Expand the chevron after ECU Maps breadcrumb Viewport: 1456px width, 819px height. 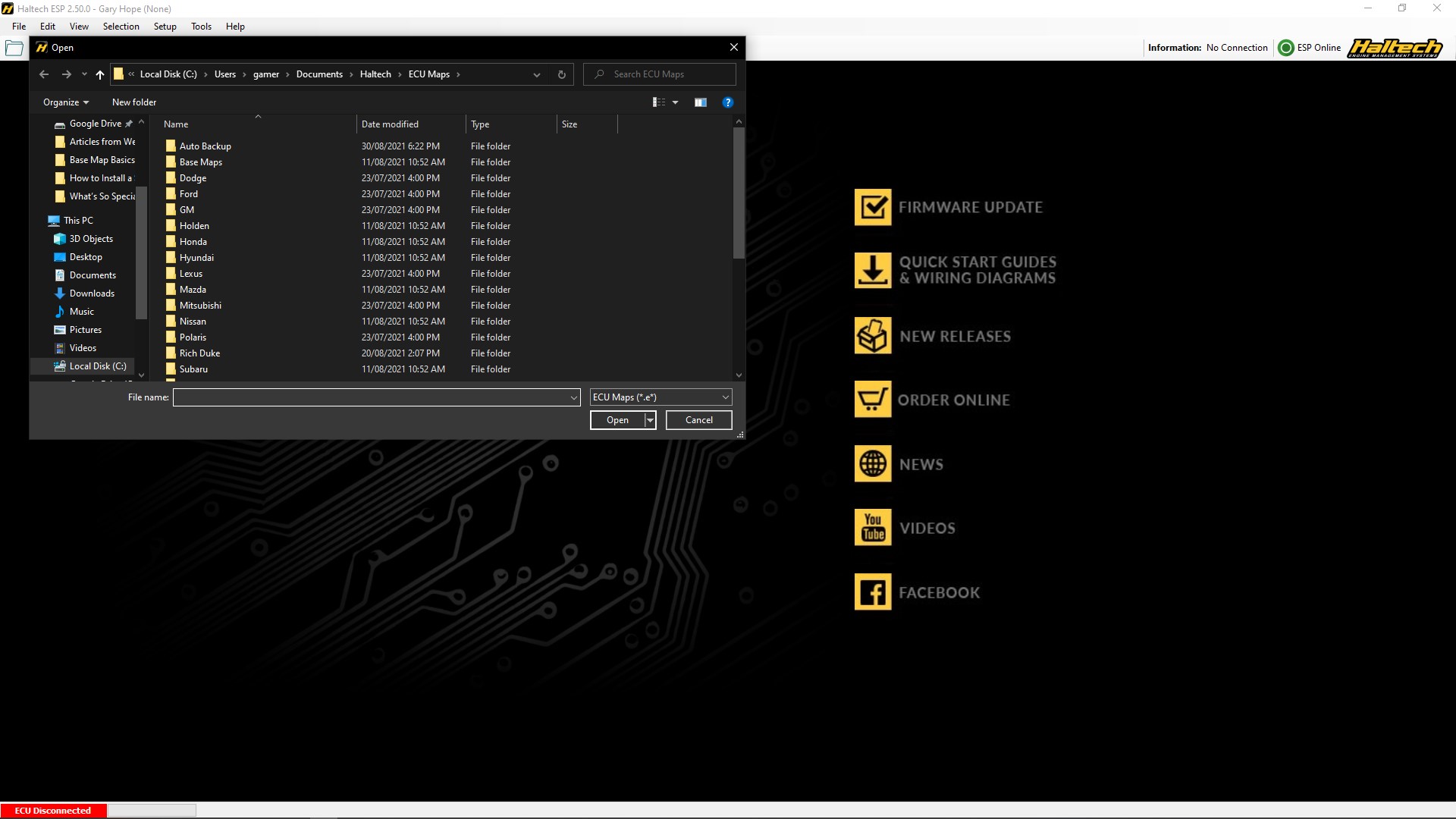pos(458,74)
